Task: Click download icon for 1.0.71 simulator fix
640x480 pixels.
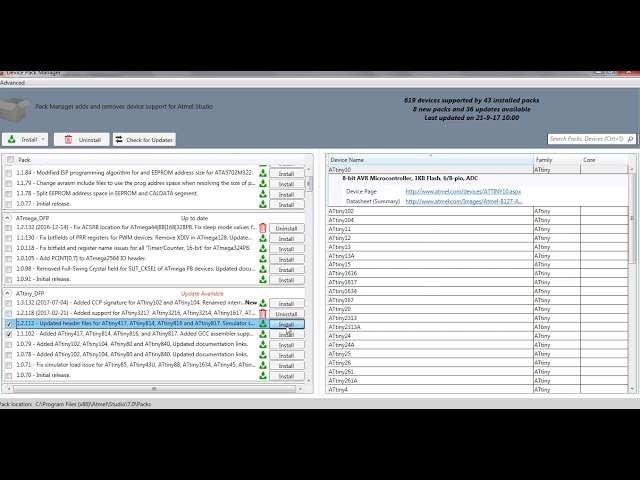Action: coord(263,365)
